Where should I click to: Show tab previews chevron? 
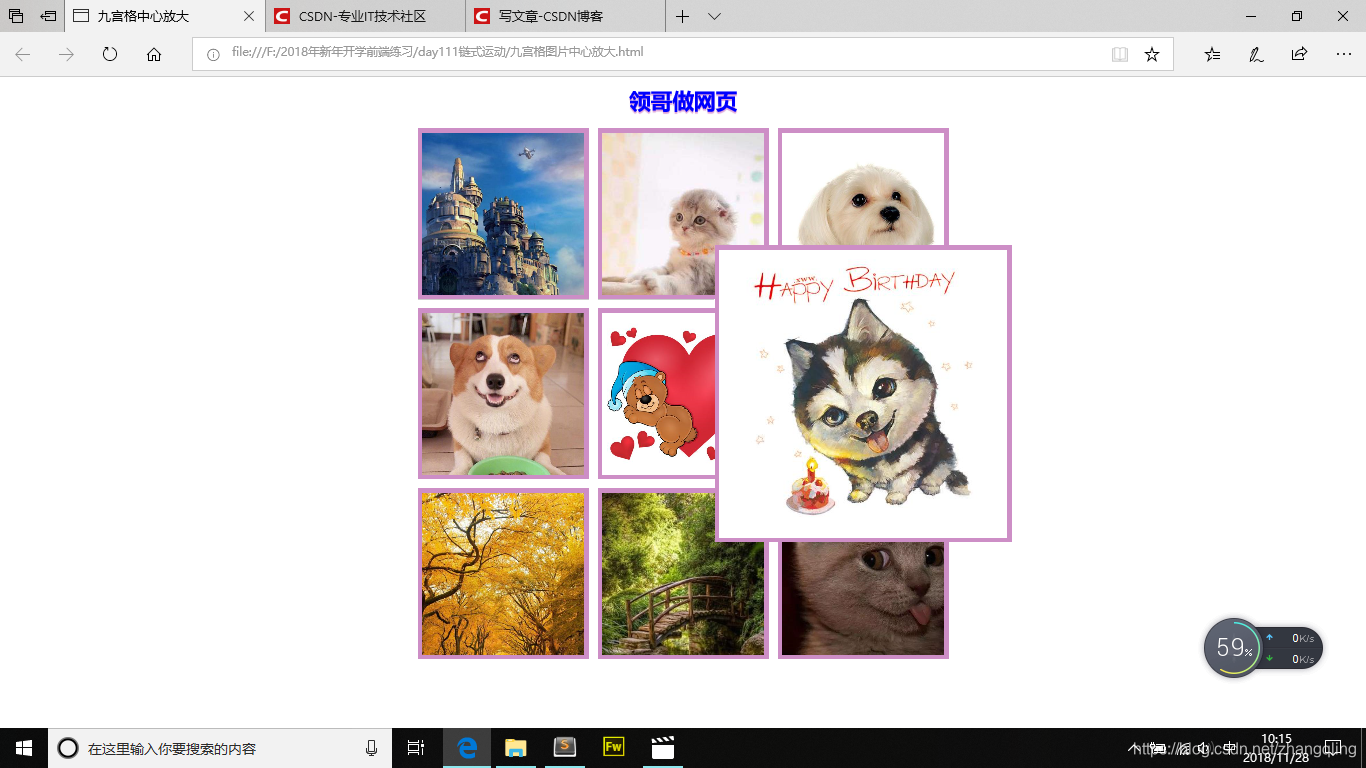pos(714,16)
